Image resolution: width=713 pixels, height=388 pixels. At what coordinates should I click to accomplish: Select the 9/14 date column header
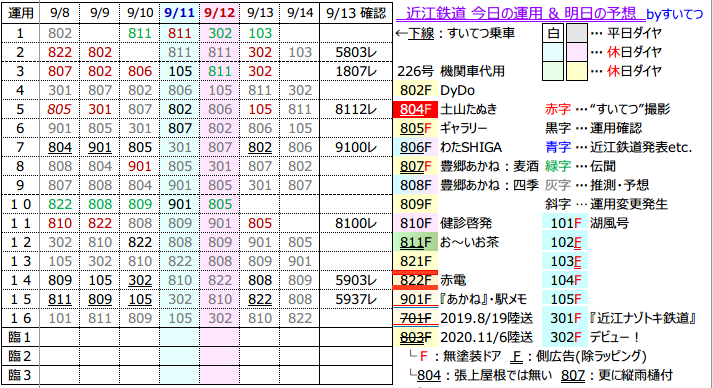click(300, 14)
